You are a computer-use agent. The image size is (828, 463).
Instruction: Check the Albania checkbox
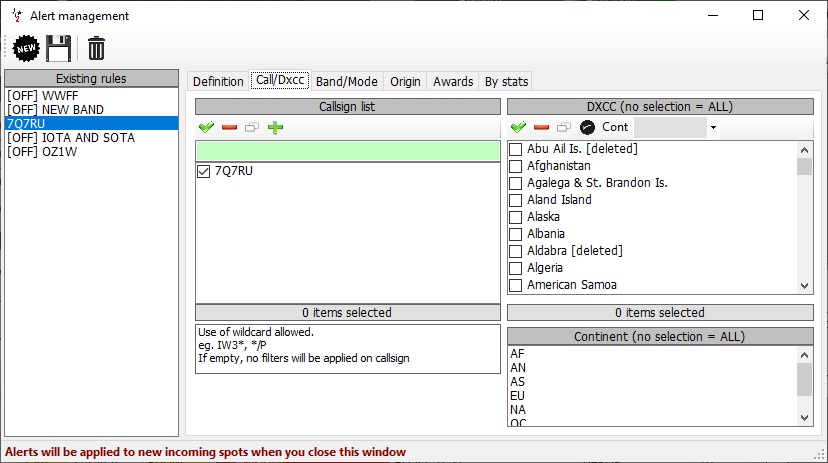click(515, 234)
